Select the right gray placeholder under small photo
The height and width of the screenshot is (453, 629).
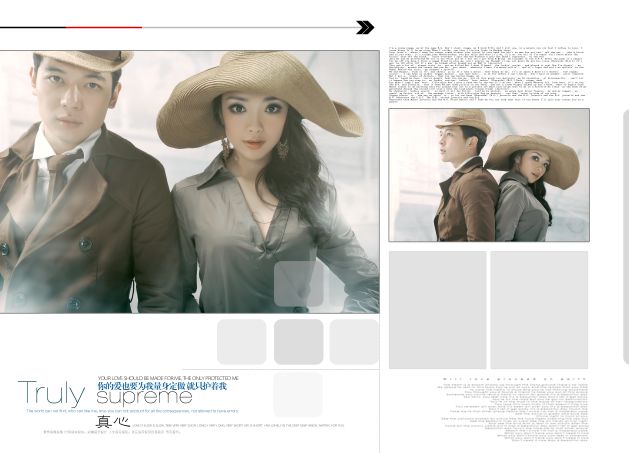(x=539, y=310)
